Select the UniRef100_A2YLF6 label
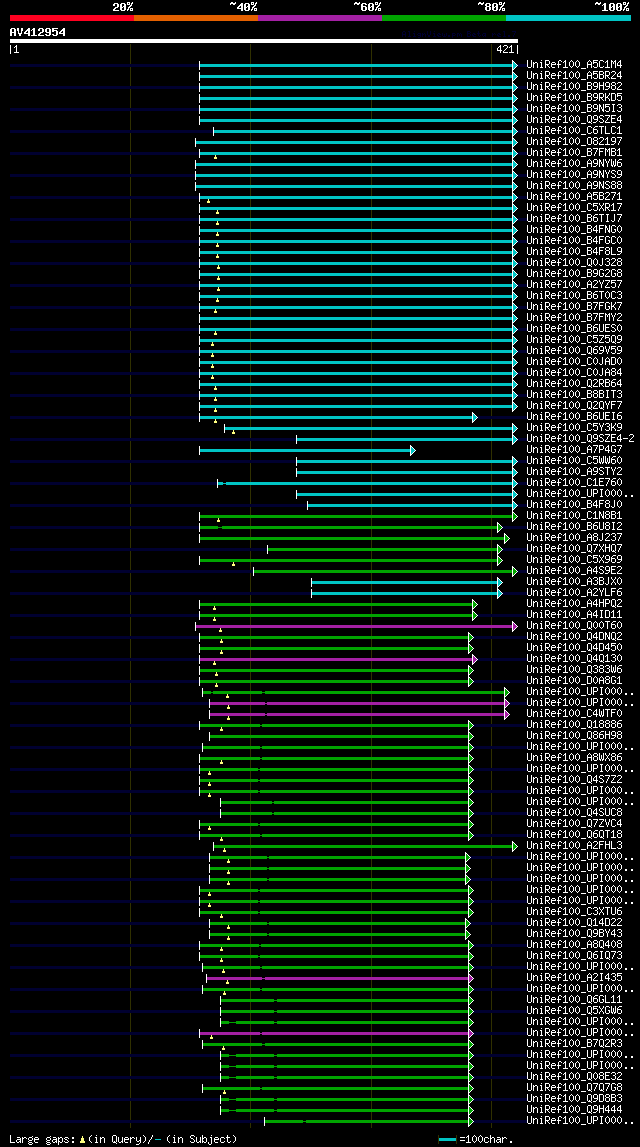Image resolution: width=640 pixels, height=1147 pixels. pos(574,592)
